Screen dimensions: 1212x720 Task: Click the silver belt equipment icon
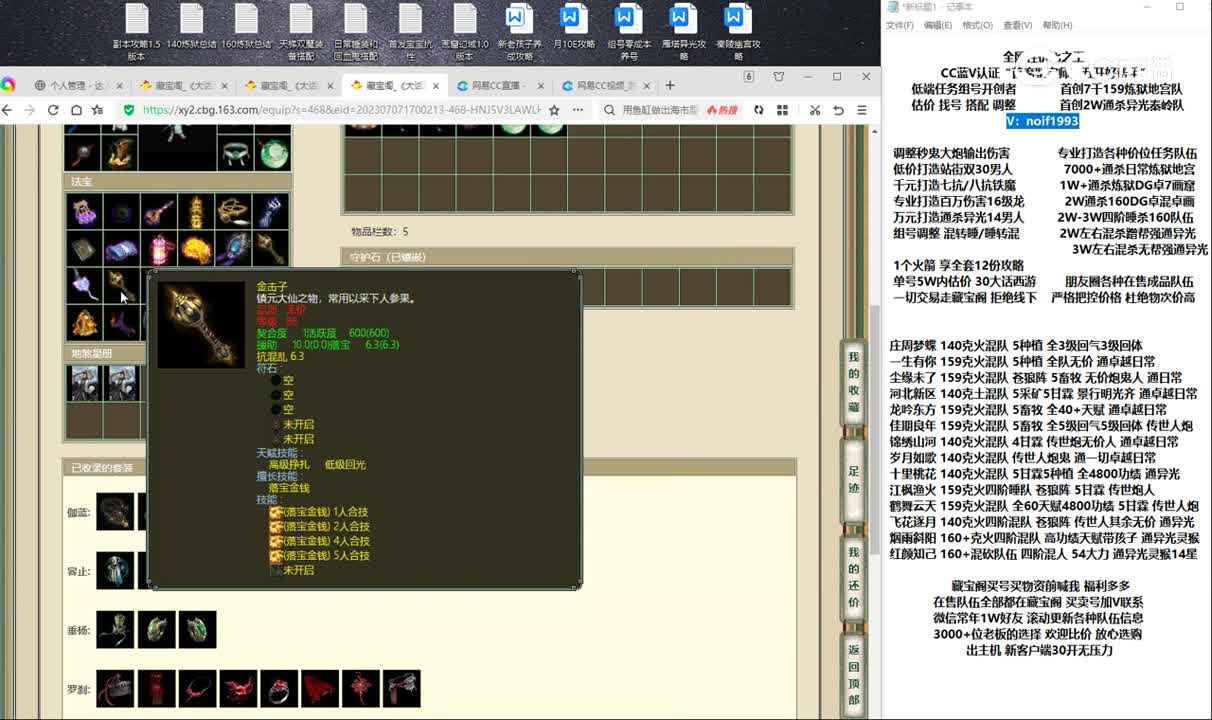[x=233, y=153]
